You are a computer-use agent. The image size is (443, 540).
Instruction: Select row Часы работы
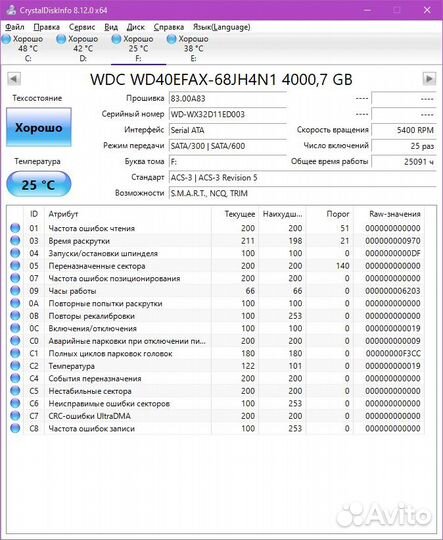pos(216,291)
